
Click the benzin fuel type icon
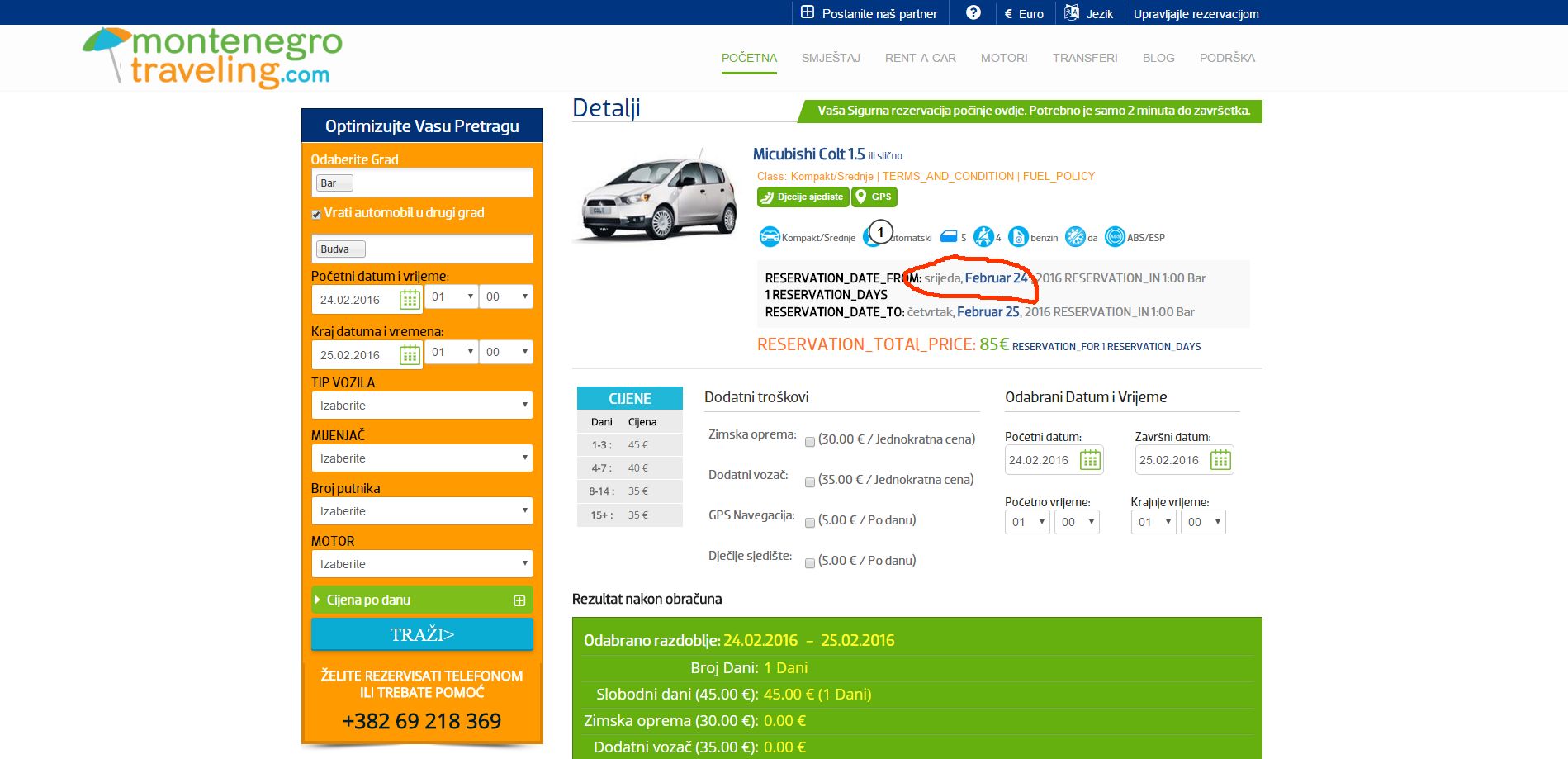pos(1018,237)
